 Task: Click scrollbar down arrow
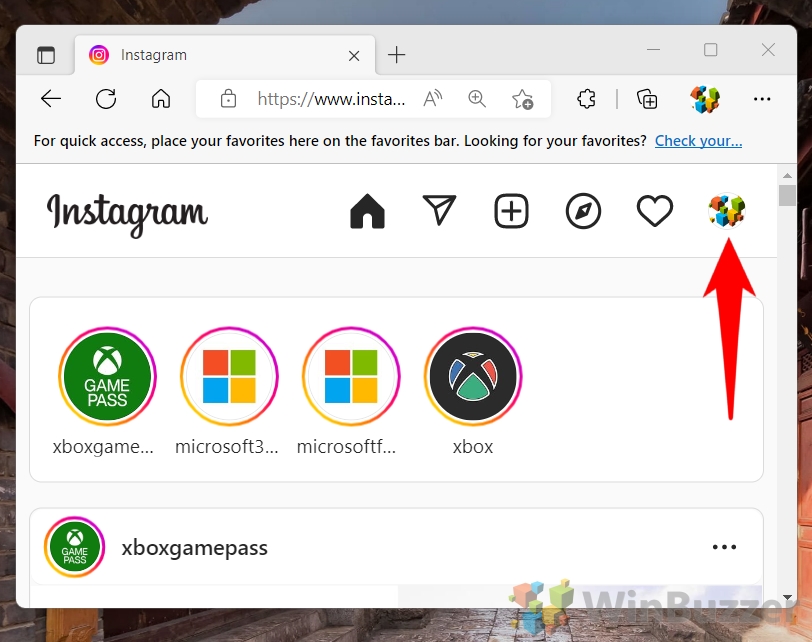pyautogui.click(x=787, y=597)
